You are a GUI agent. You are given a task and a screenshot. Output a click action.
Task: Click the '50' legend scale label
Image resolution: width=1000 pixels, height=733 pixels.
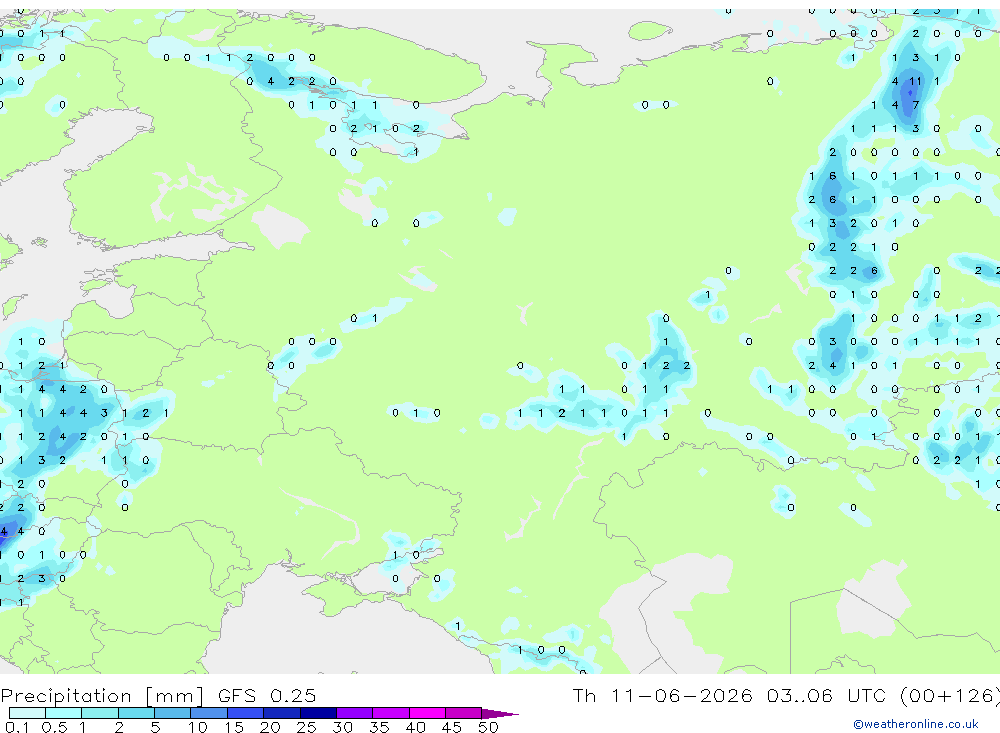tap(488, 727)
